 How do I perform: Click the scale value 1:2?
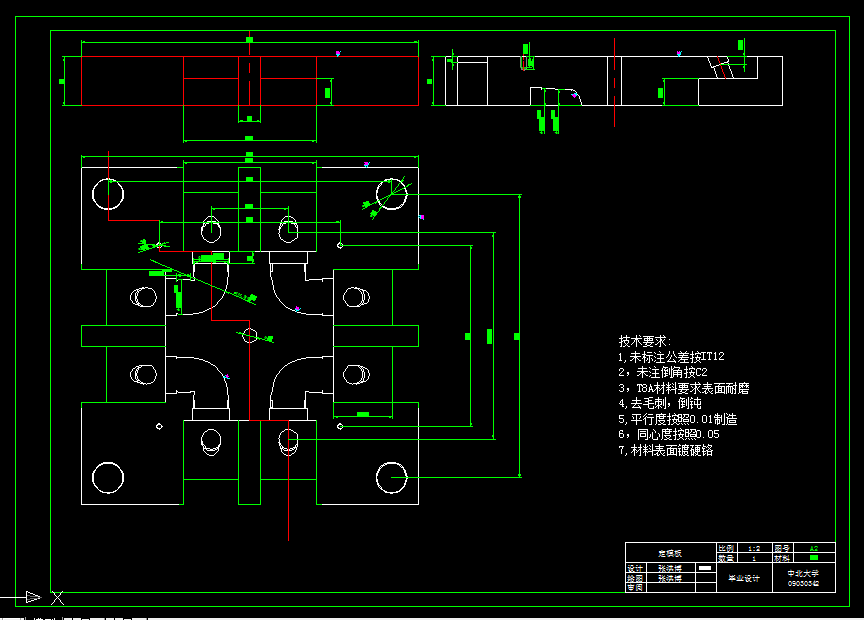pos(754,548)
